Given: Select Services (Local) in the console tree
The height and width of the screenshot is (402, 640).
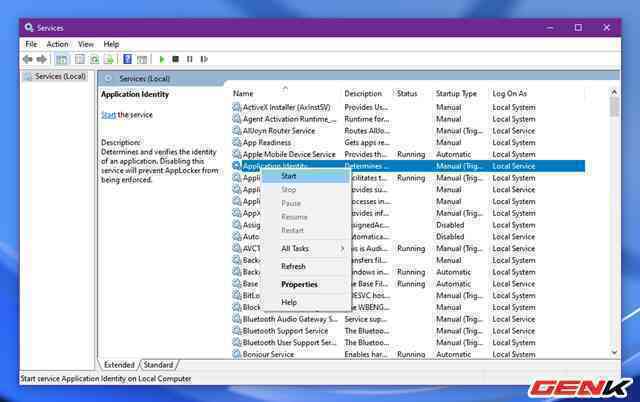Looking at the screenshot, I should coord(60,77).
